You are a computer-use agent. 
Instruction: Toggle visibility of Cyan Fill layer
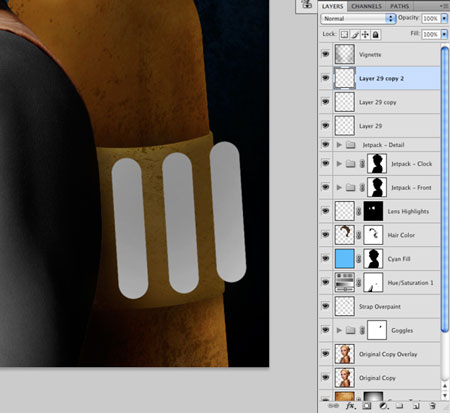[326, 258]
